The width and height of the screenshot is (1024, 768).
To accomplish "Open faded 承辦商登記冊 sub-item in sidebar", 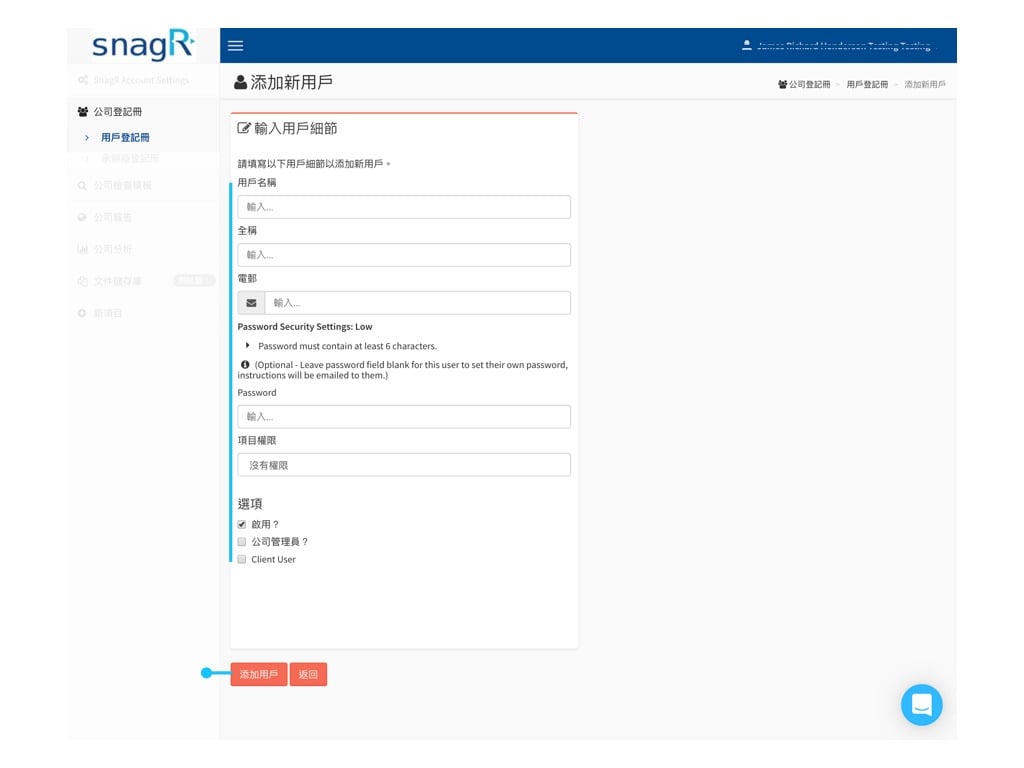I will [130, 158].
